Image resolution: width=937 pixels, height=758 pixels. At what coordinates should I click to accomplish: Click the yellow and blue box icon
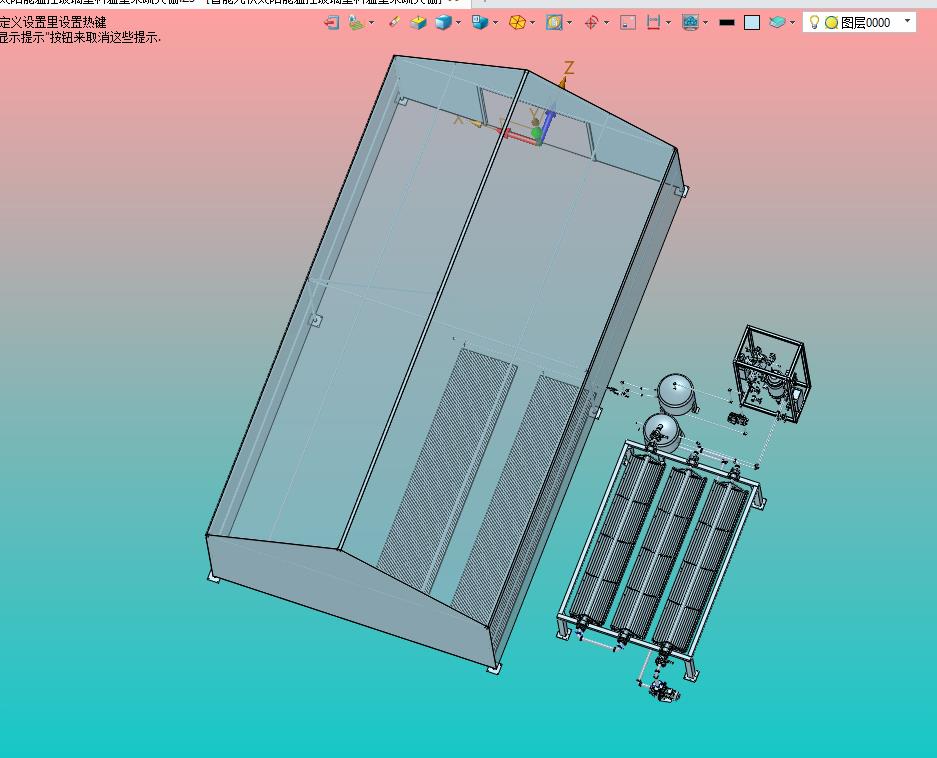418,23
